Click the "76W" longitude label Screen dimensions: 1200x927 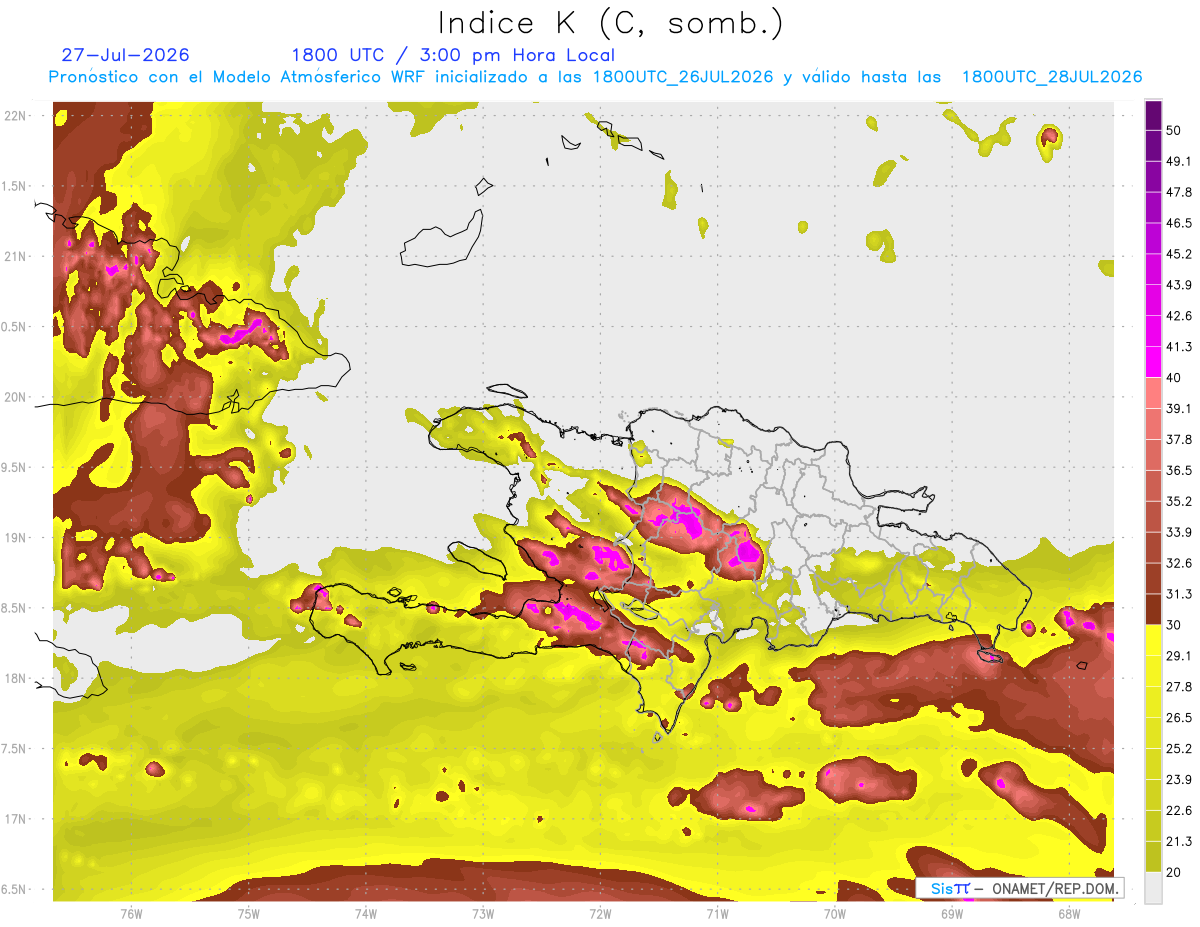[x=131, y=914]
